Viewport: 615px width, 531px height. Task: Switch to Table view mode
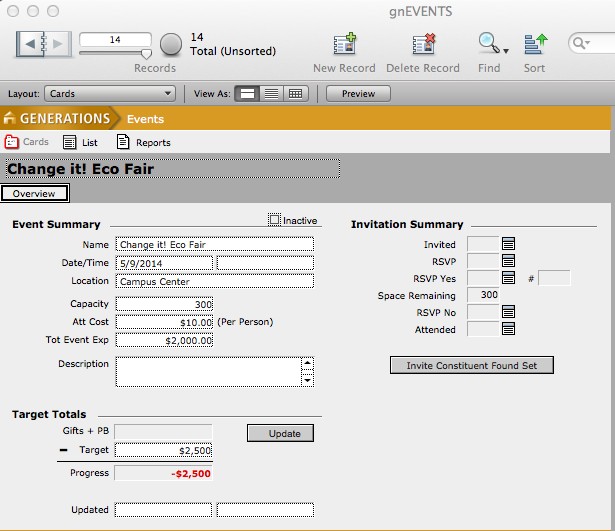coord(295,94)
